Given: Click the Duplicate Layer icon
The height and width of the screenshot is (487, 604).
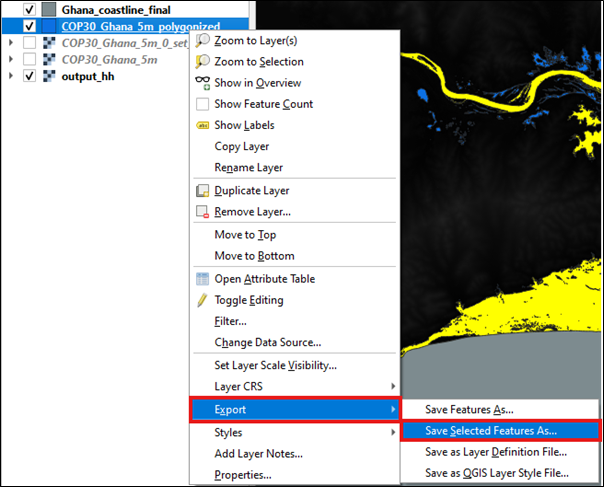Looking at the screenshot, I should 202,190.
